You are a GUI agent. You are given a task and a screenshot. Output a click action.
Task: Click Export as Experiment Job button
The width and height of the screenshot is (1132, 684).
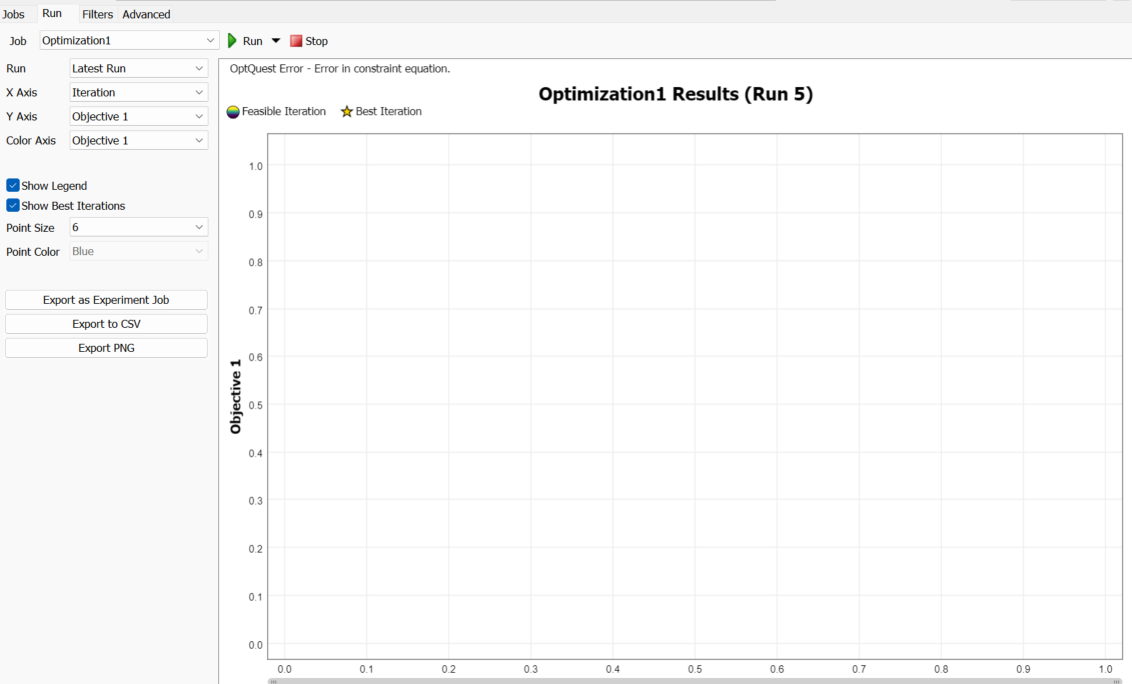point(106,300)
